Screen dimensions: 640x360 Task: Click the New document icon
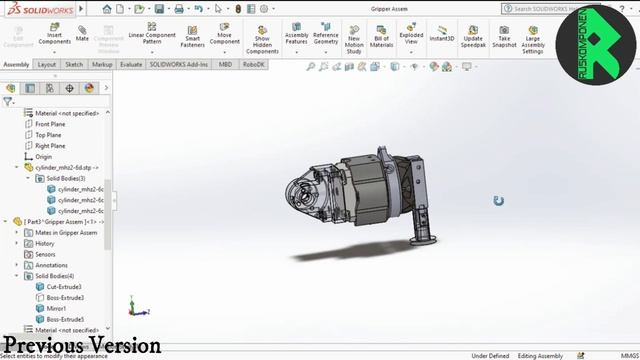coord(120,9)
